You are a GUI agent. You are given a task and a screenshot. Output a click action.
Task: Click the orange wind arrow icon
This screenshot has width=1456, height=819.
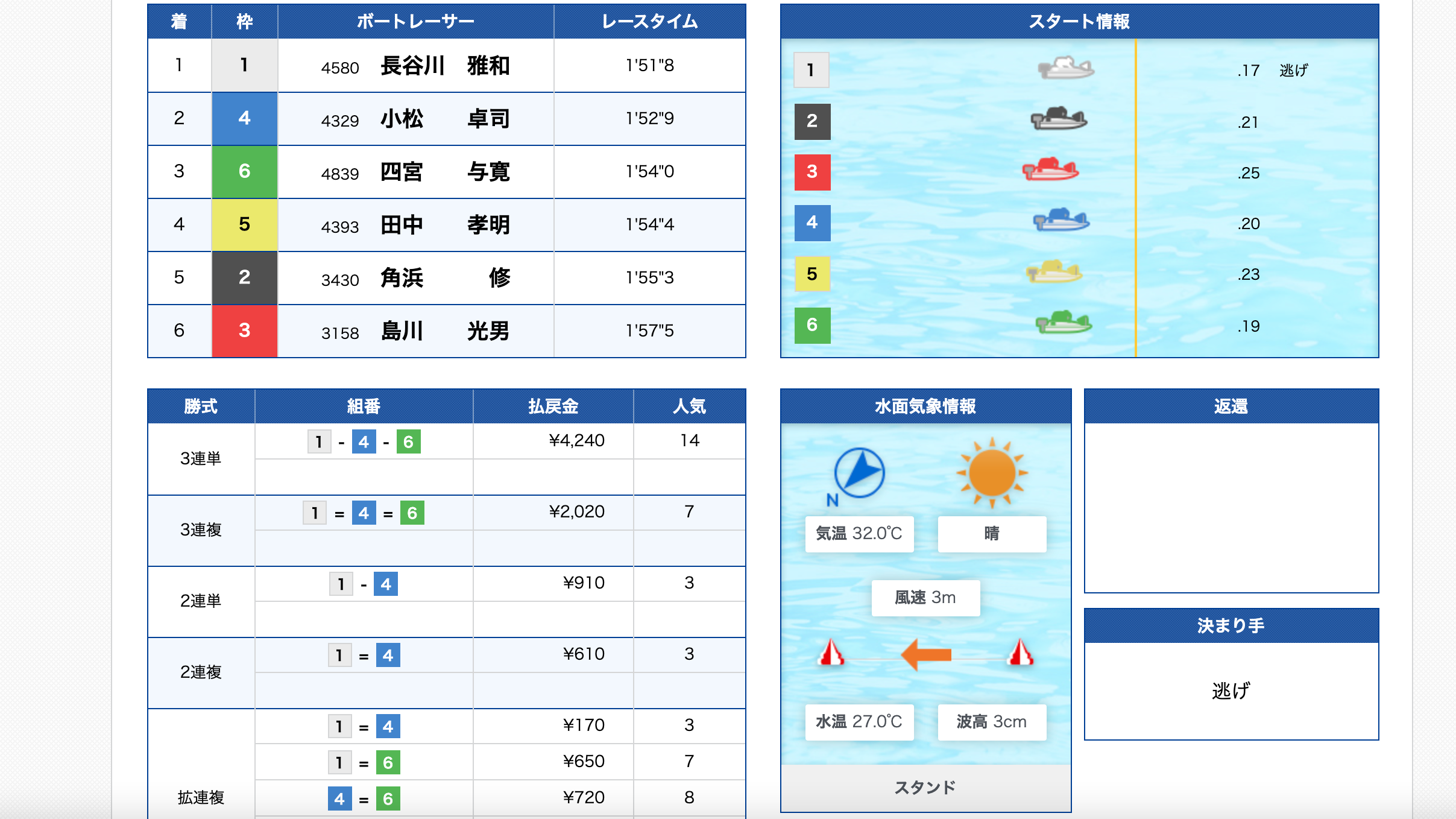926,654
